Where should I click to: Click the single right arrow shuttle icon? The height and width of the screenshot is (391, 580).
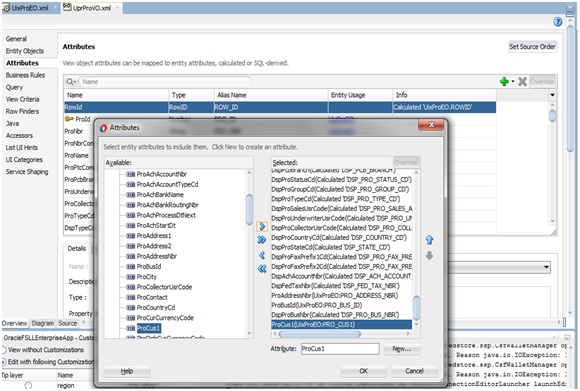pos(262,226)
